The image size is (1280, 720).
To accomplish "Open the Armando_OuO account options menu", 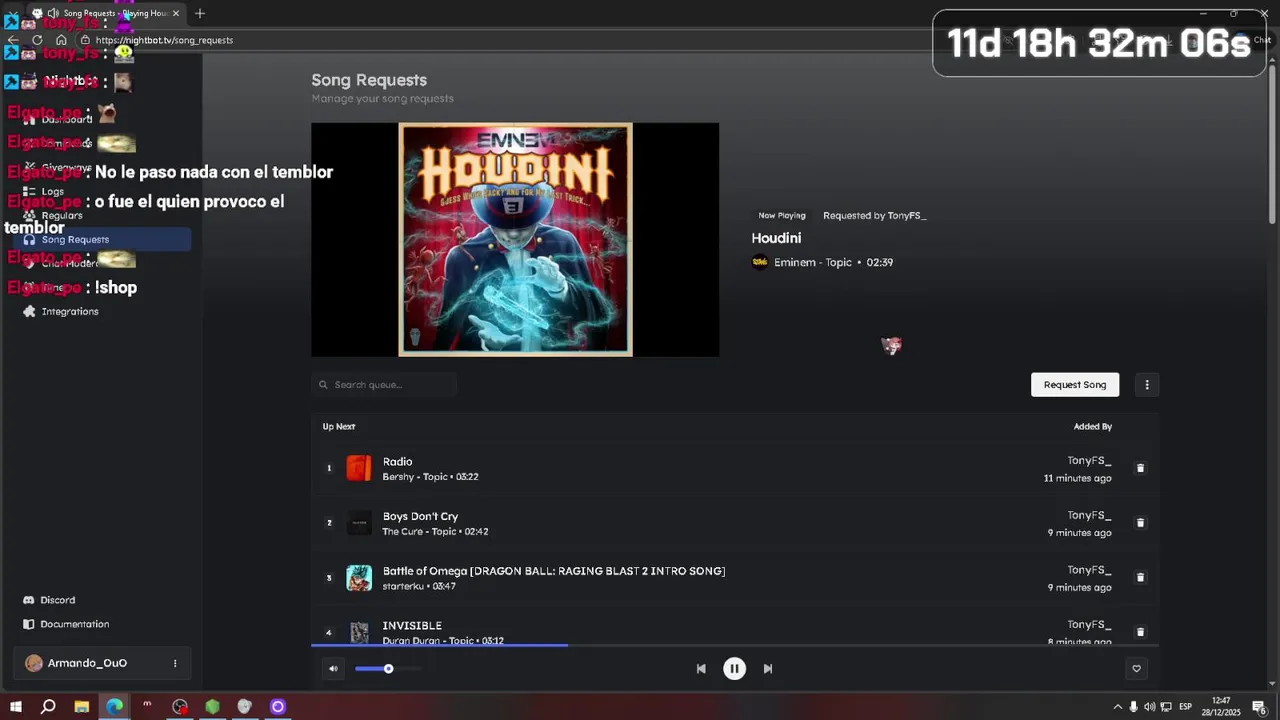I will click(x=175, y=663).
